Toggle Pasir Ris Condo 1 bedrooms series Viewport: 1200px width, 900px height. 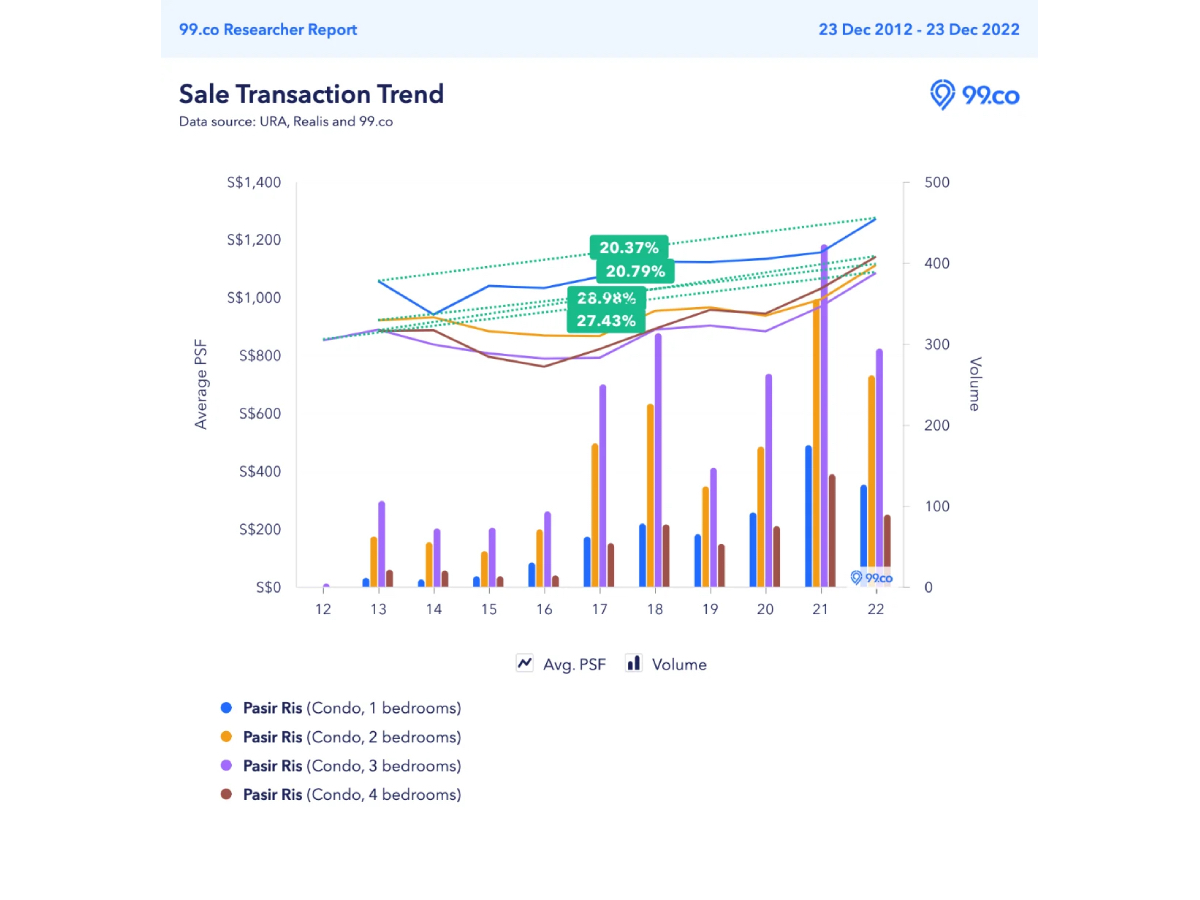click(x=351, y=708)
